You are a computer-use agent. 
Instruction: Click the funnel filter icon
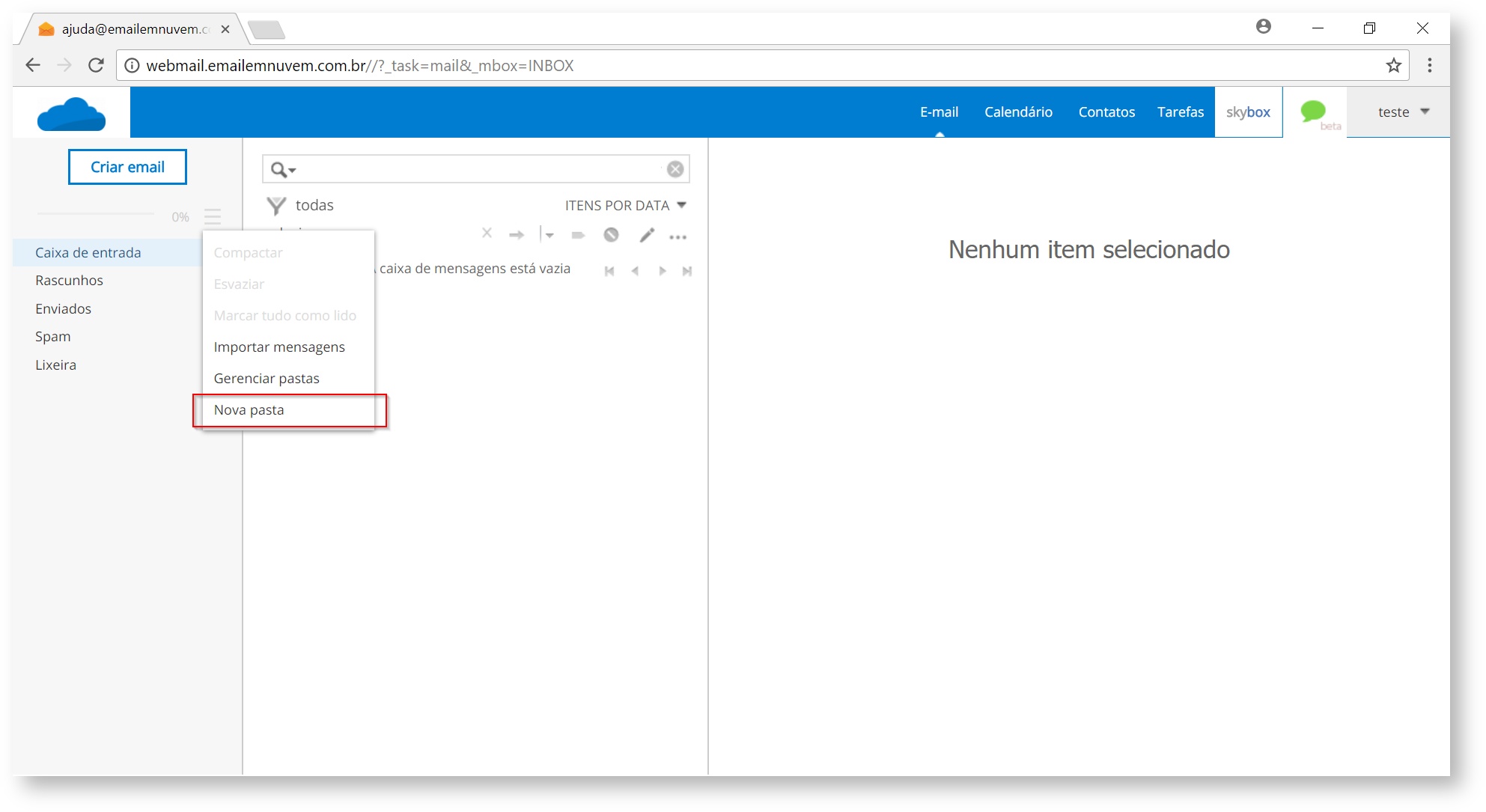coord(276,205)
